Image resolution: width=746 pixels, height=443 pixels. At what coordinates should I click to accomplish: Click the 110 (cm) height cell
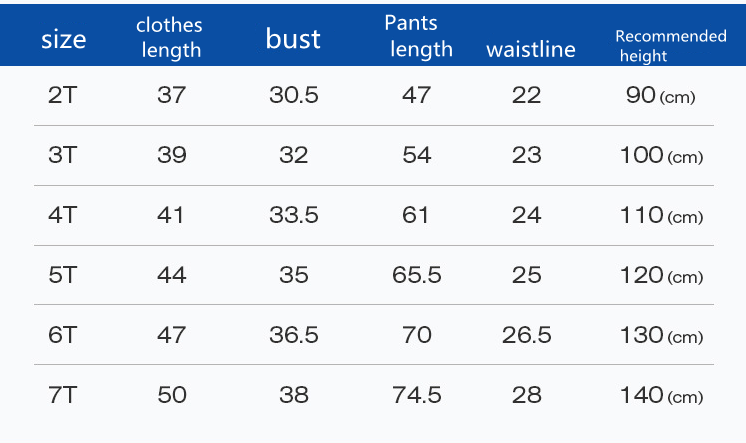click(x=661, y=216)
